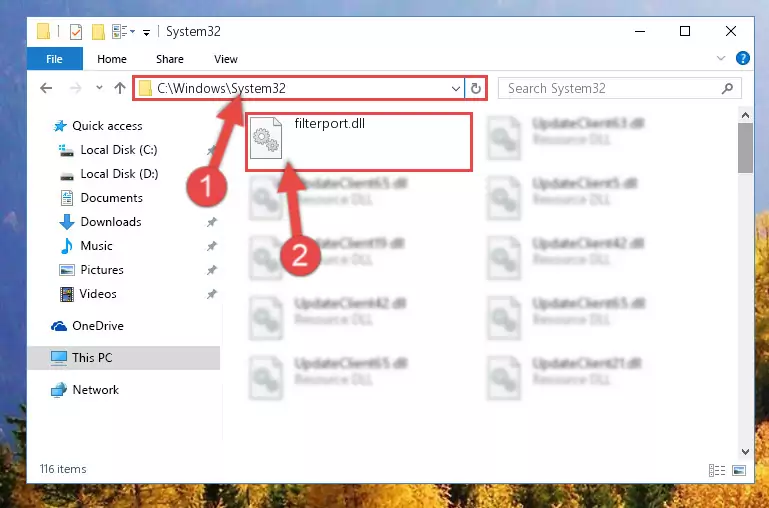Open Local Disk (C:) in sidebar
Screen dimensions: 769x508
tap(119, 150)
